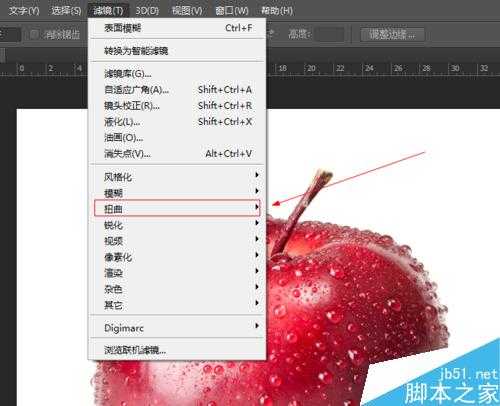Choose 自适应广角(A)... filter

177,89
